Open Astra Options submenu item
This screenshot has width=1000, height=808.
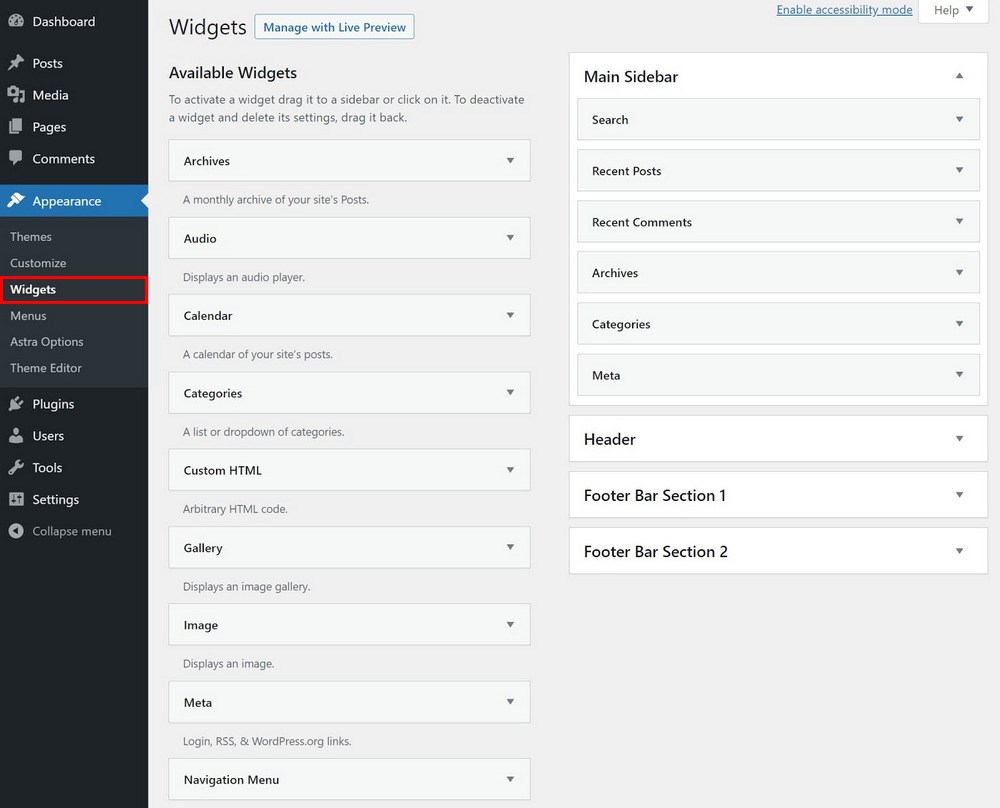coord(47,342)
